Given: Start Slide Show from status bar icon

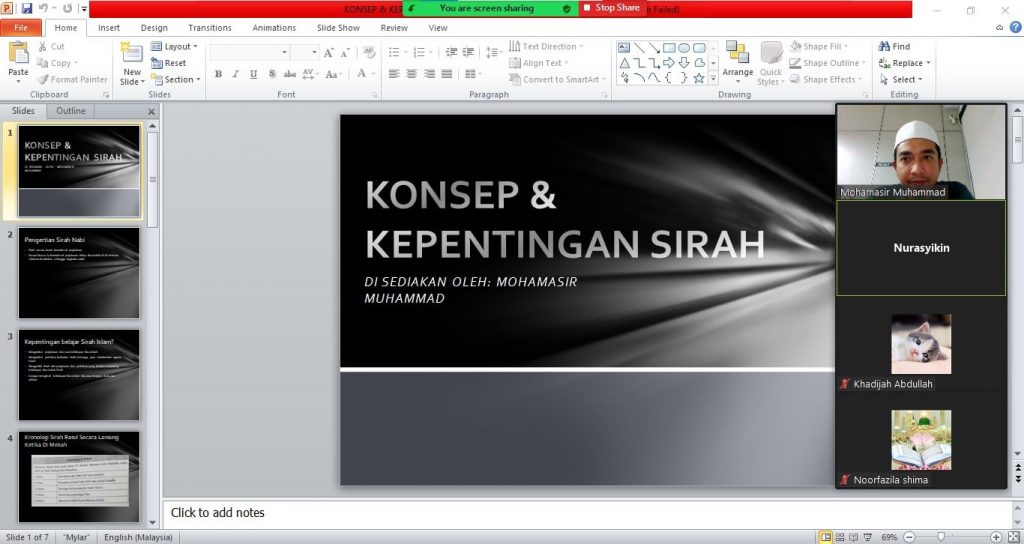Looking at the screenshot, I should tap(869, 537).
